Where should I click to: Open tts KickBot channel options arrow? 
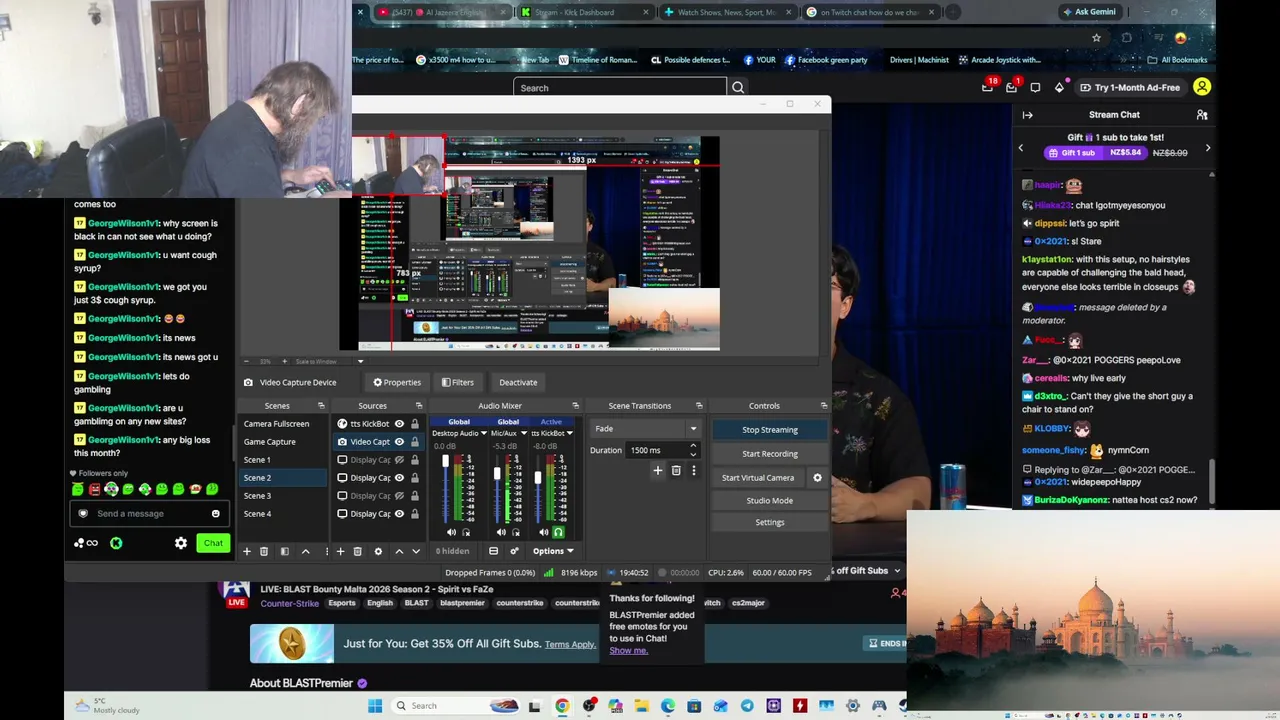[x=570, y=434]
